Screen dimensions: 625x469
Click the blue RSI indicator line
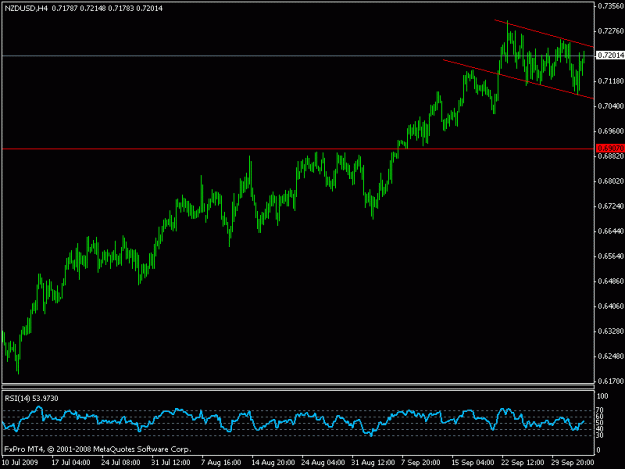tap(293, 421)
